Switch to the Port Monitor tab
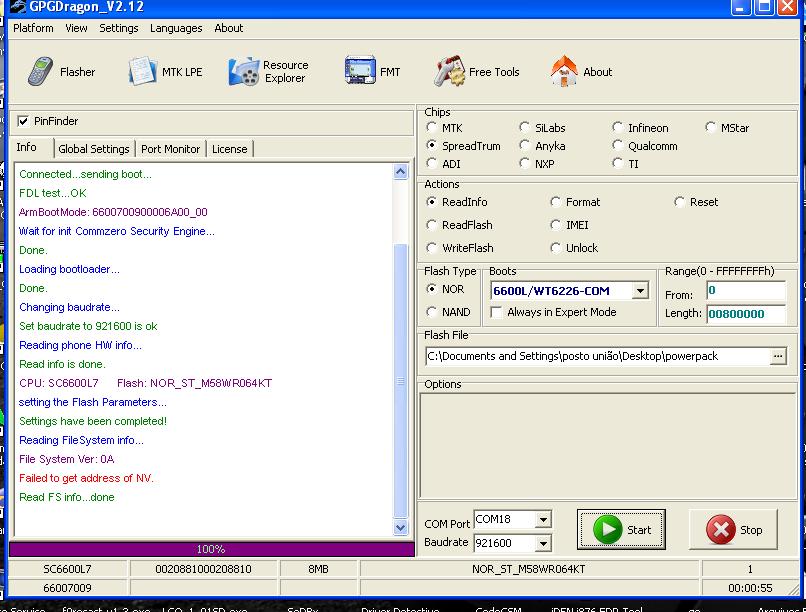 coord(171,149)
